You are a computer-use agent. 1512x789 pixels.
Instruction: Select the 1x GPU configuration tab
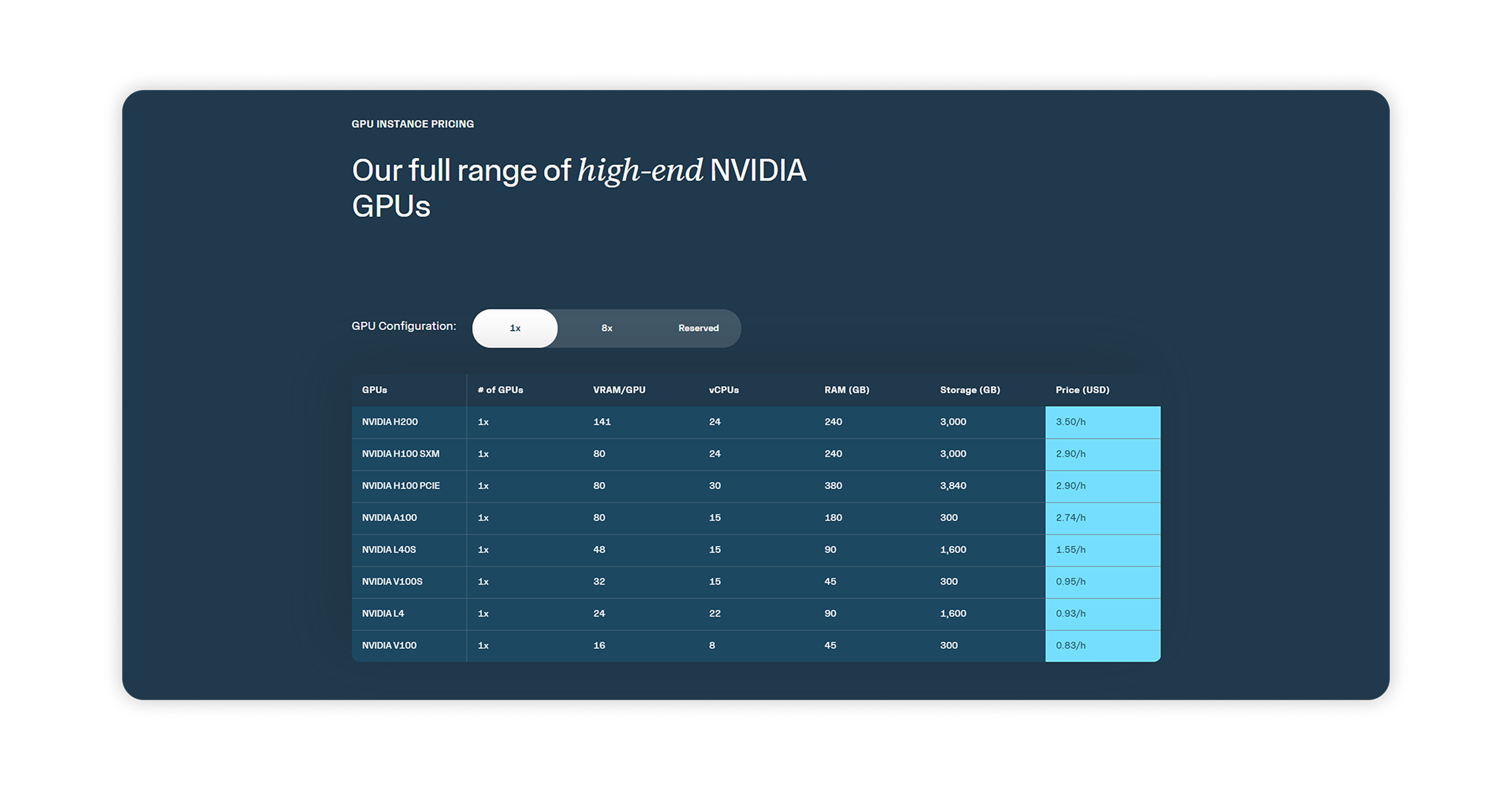tap(515, 328)
